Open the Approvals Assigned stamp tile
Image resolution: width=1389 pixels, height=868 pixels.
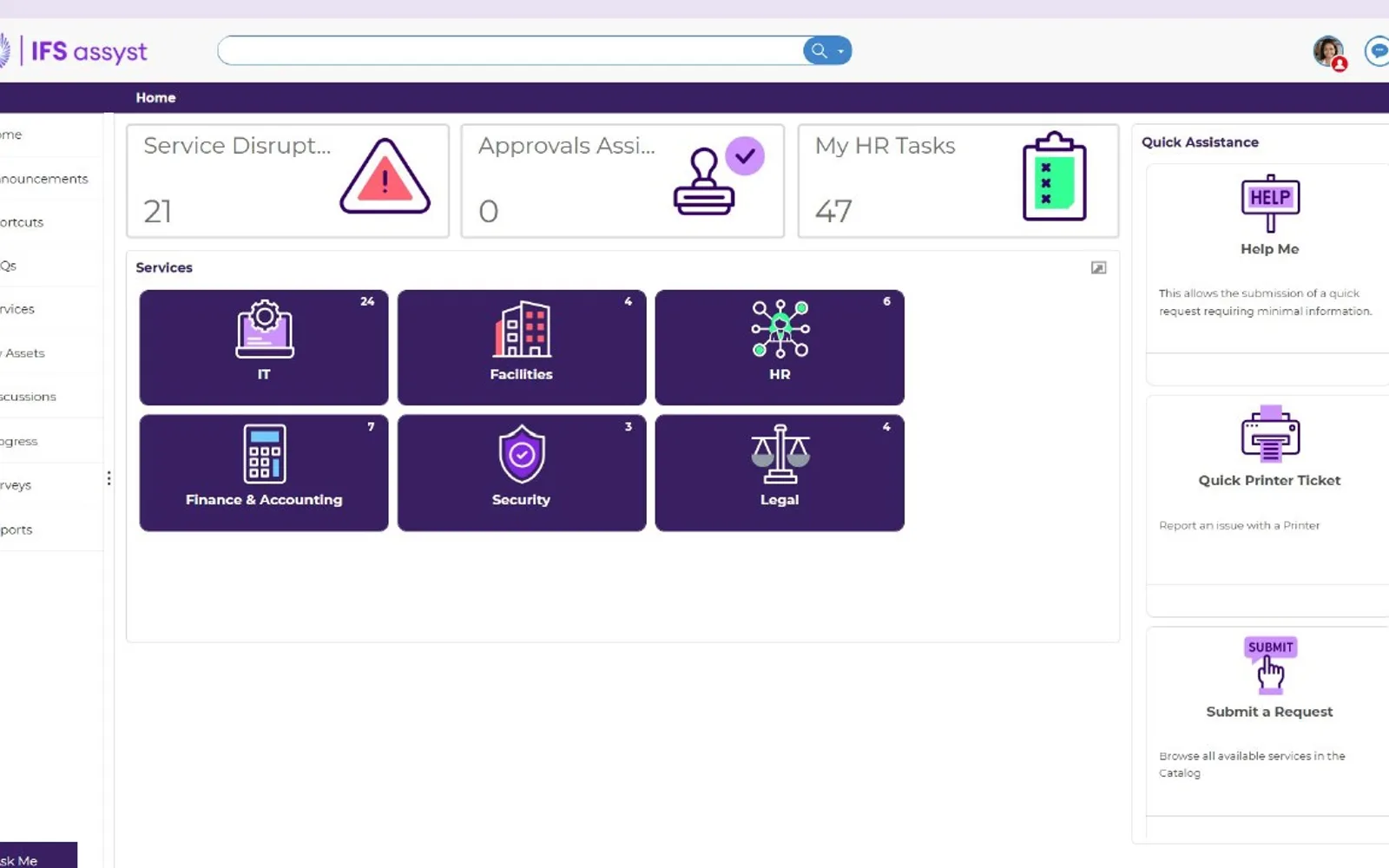coord(622,181)
